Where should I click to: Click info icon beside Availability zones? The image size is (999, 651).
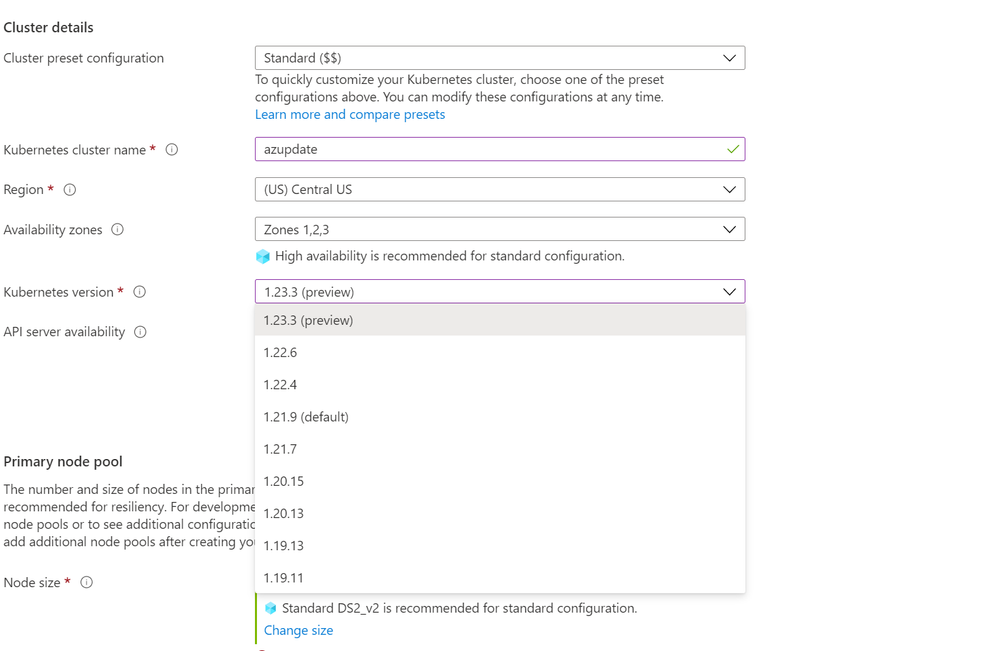pyautogui.click(x=118, y=230)
